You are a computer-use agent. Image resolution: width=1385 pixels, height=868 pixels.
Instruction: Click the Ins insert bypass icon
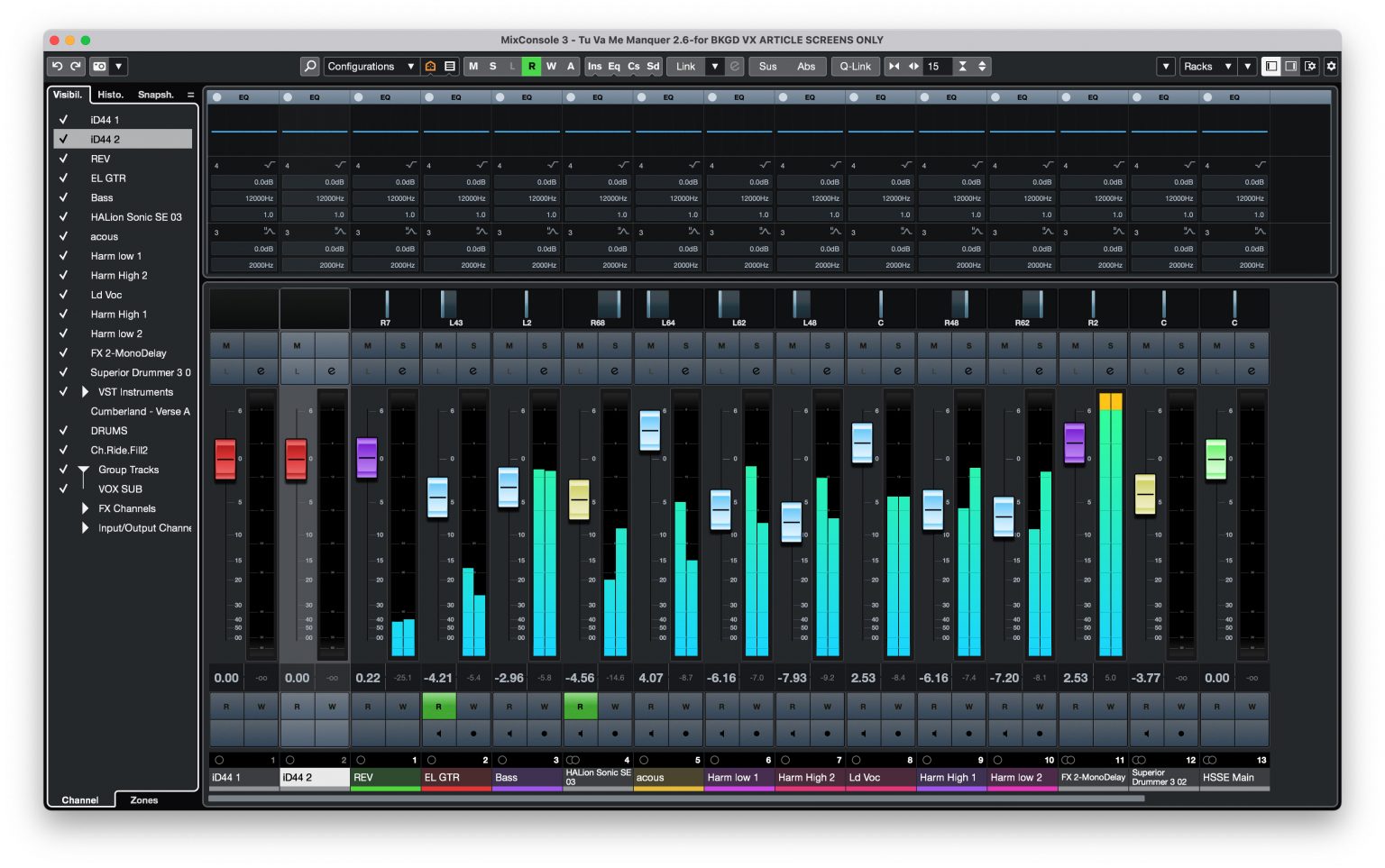(x=594, y=66)
